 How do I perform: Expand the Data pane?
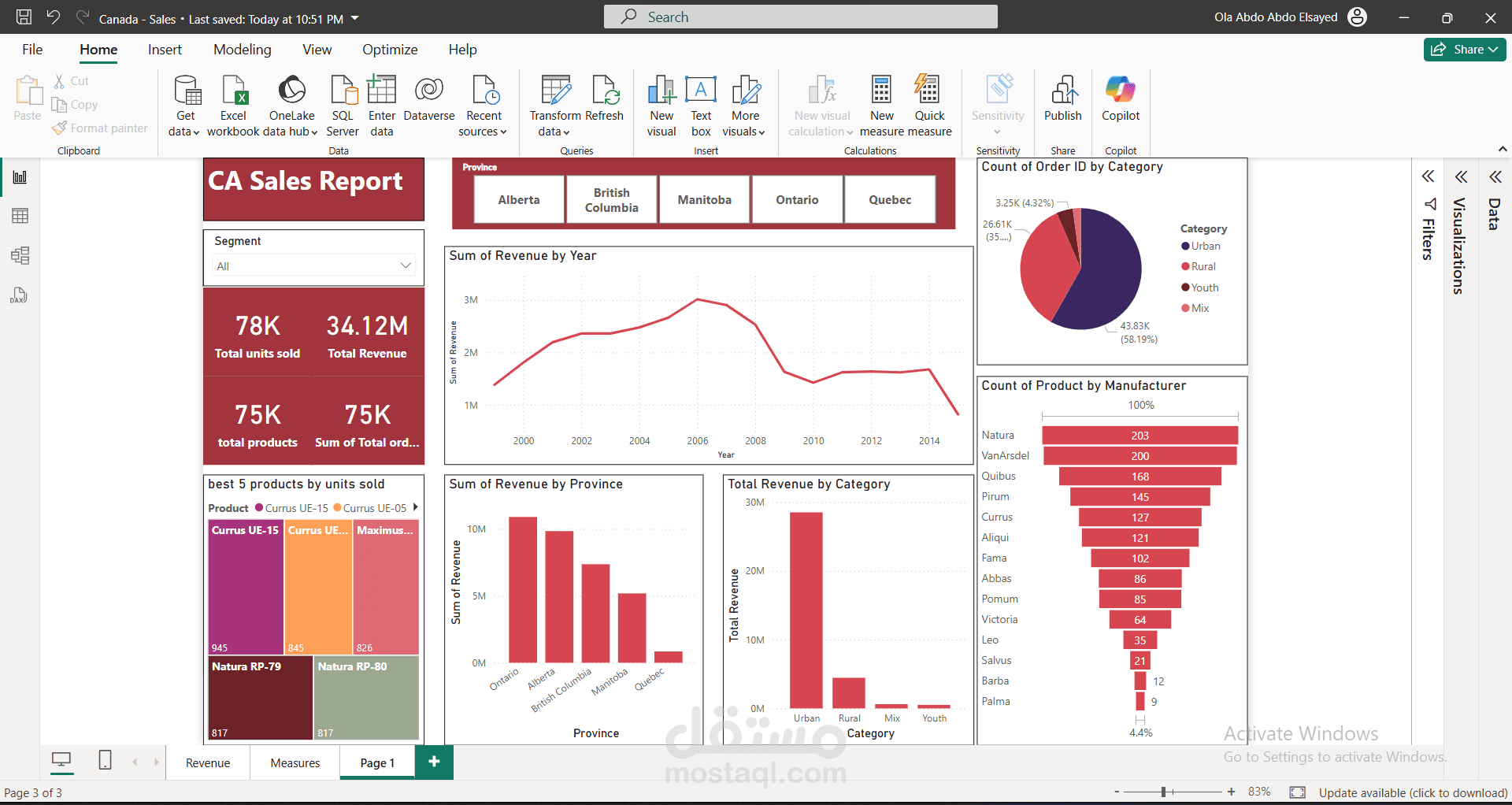[x=1495, y=176]
